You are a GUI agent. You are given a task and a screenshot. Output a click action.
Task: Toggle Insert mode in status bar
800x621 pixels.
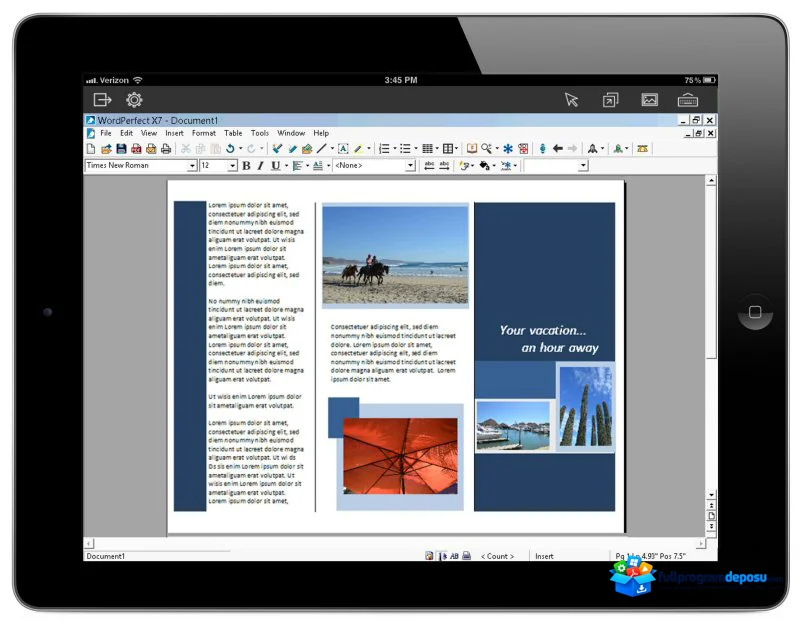(544, 556)
